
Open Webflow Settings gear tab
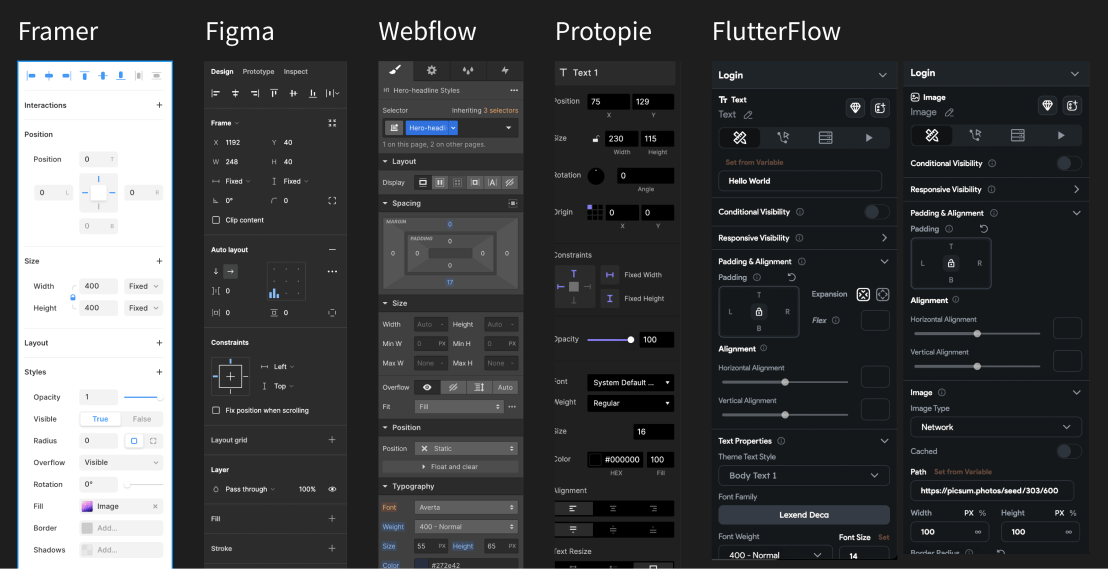pos(431,71)
